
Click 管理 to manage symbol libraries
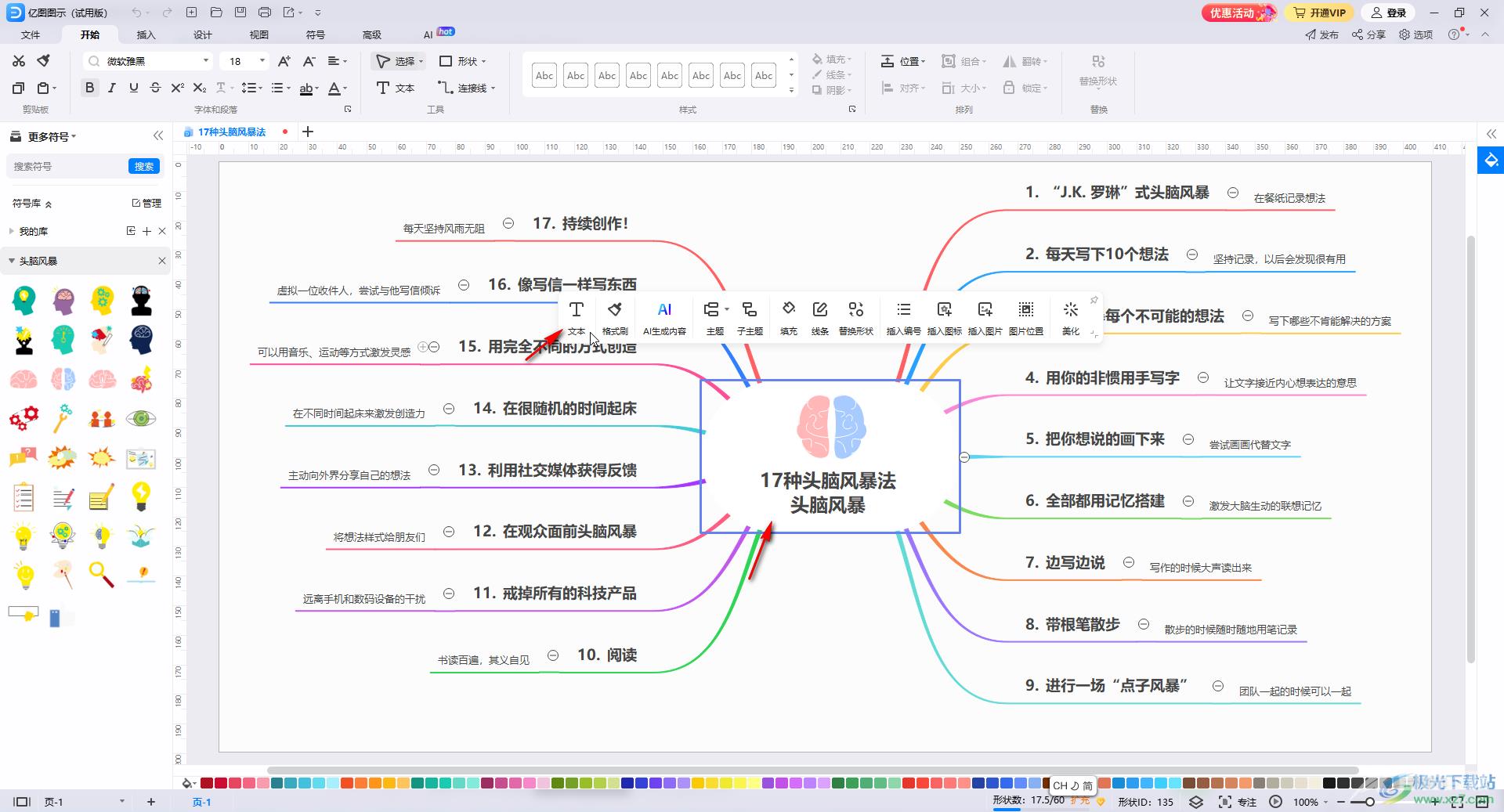pyautogui.click(x=146, y=203)
